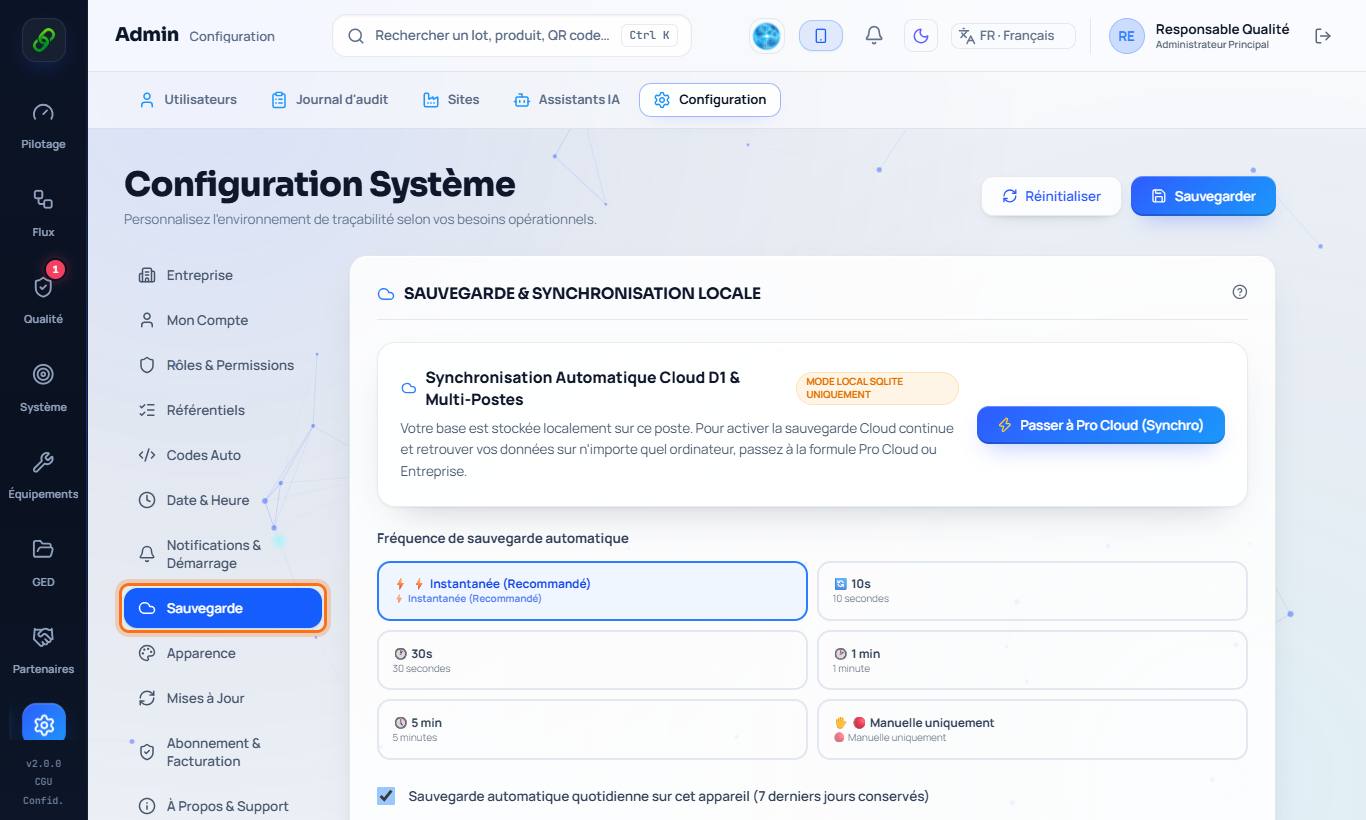This screenshot has height=820, width=1366.
Task: Switch to the Assistants IA tab
Action: coord(566,100)
